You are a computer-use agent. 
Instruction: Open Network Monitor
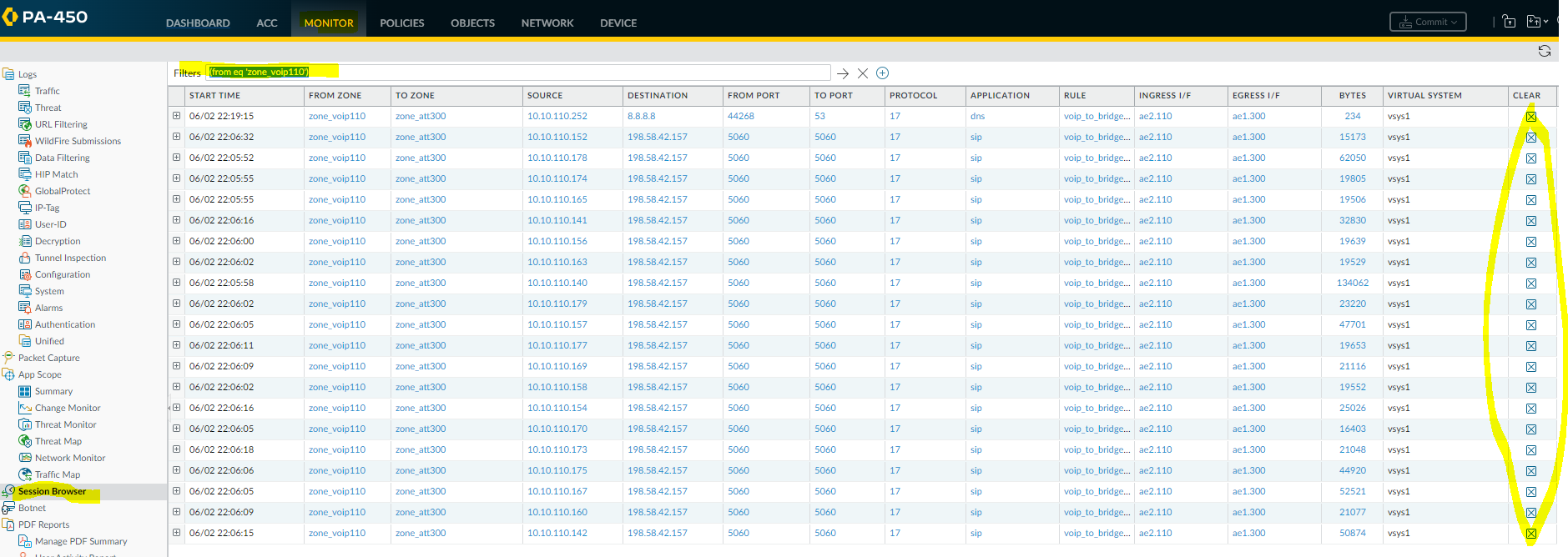(x=70, y=458)
